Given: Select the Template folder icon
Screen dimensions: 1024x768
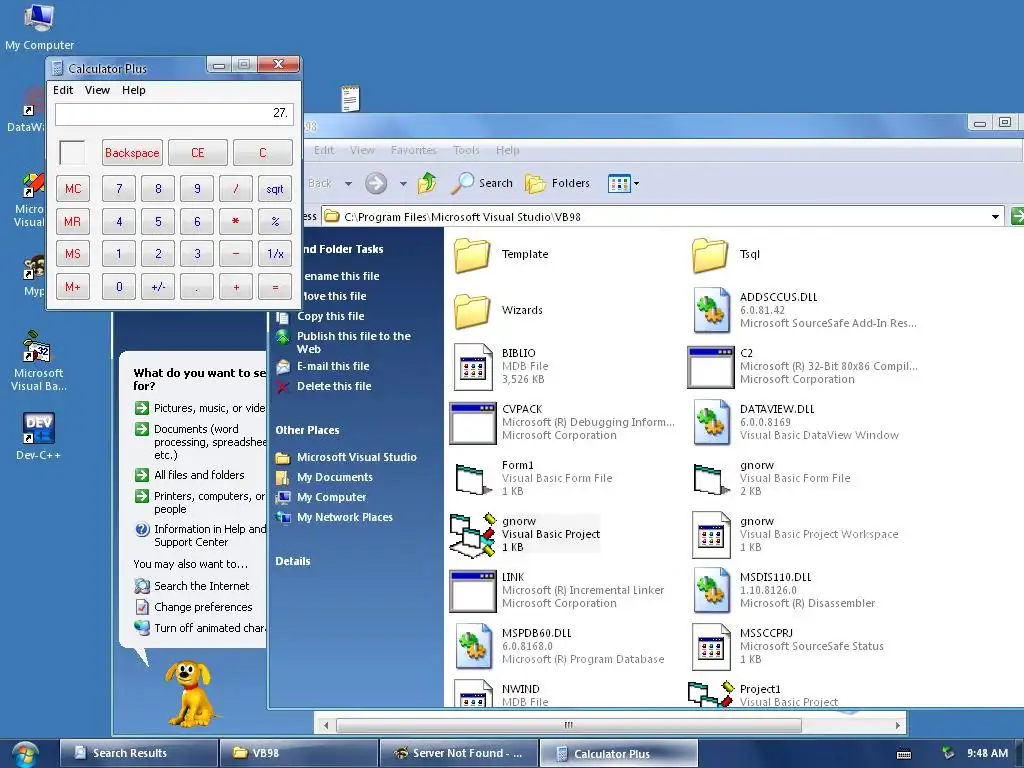Looking at the screenshot, I should 472,255.
